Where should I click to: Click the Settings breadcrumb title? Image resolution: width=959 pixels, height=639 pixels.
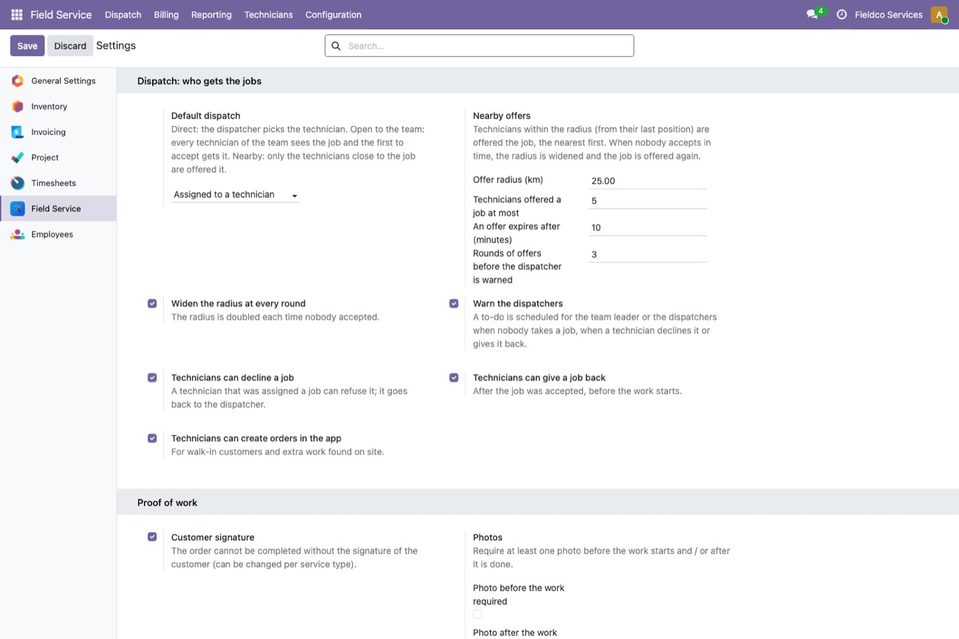[x=116, y=46]
